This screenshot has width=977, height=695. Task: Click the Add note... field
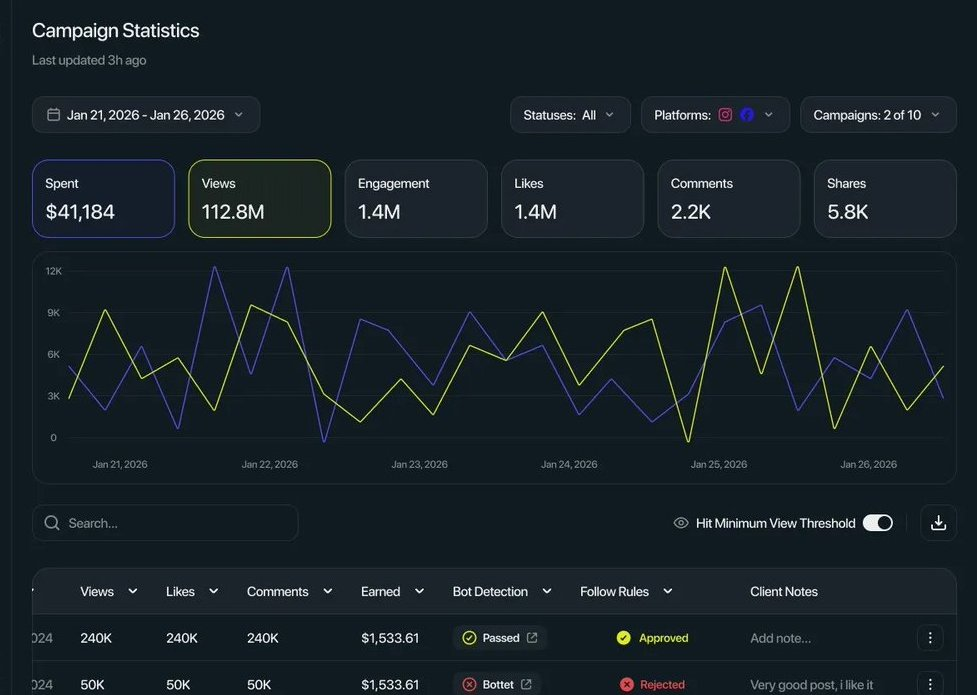(x=781, y=638)
